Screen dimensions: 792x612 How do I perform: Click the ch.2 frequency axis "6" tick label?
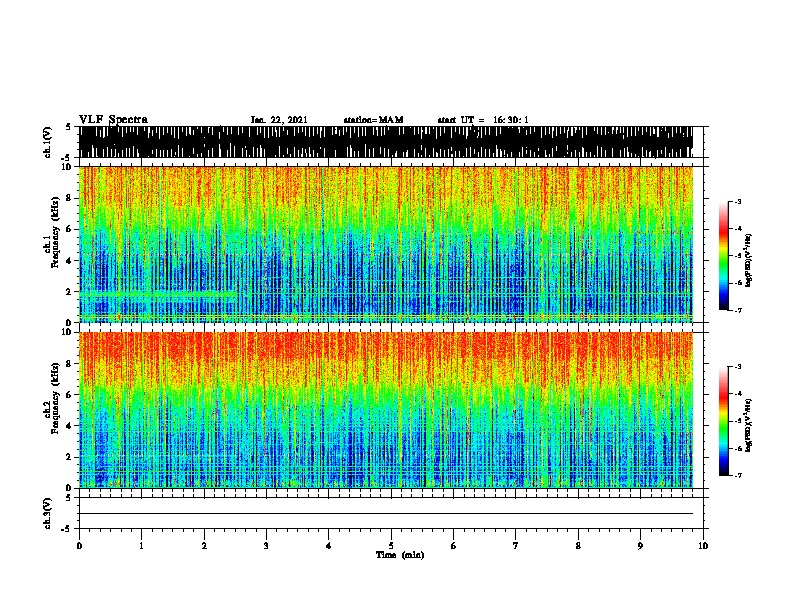pos(69,395)
